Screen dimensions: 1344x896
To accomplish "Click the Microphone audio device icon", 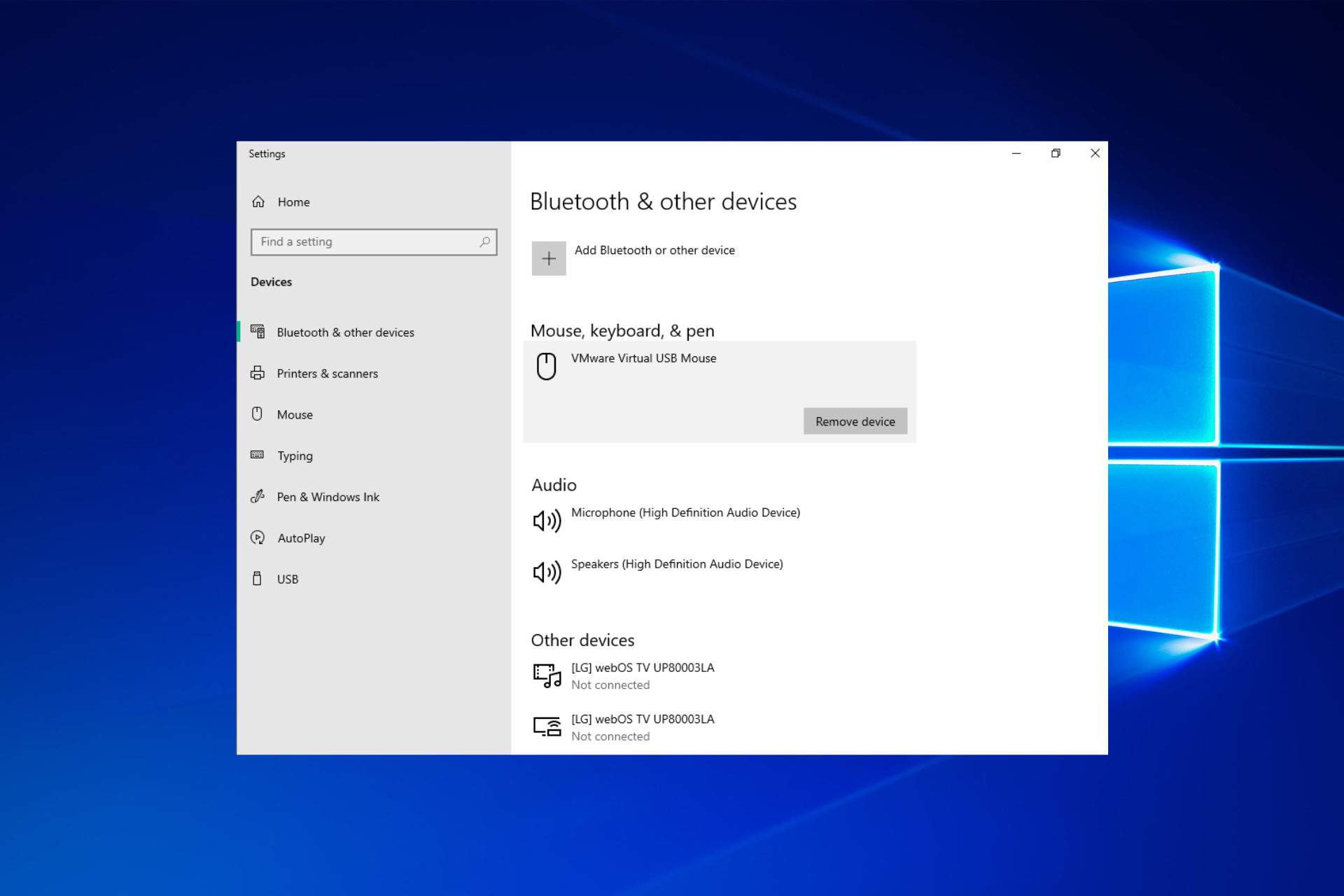I will tap(547, 521).
